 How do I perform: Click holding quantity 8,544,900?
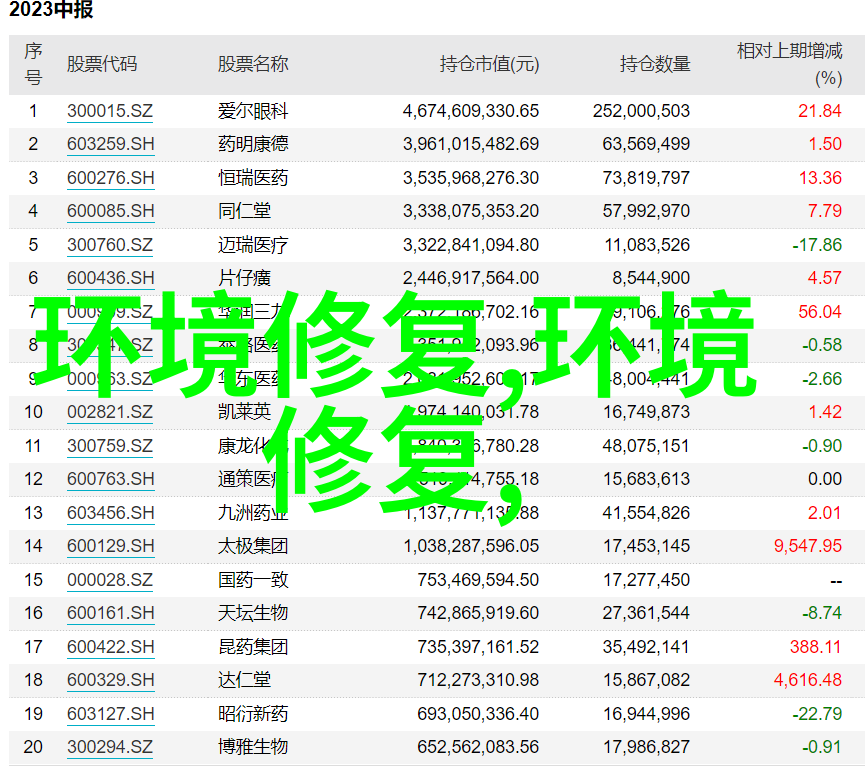tap(651, 278)
